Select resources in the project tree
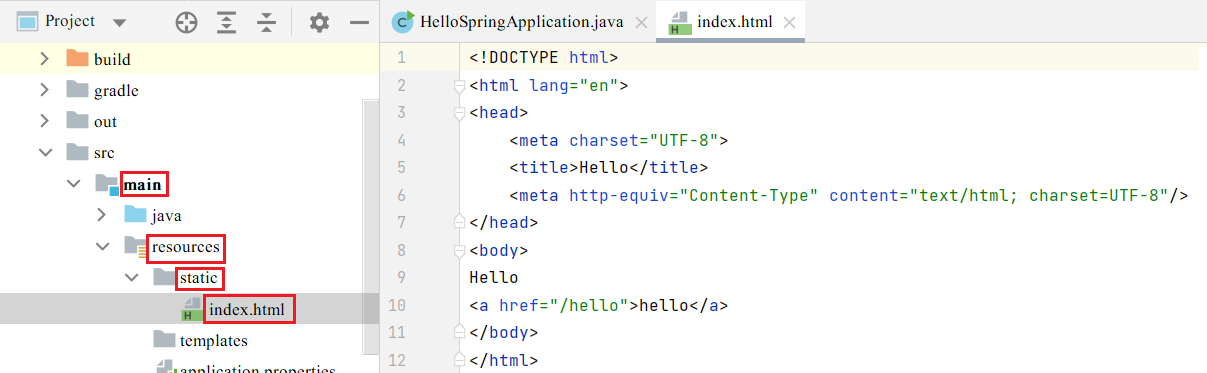The image size is (1207, 373). (186, 247)
